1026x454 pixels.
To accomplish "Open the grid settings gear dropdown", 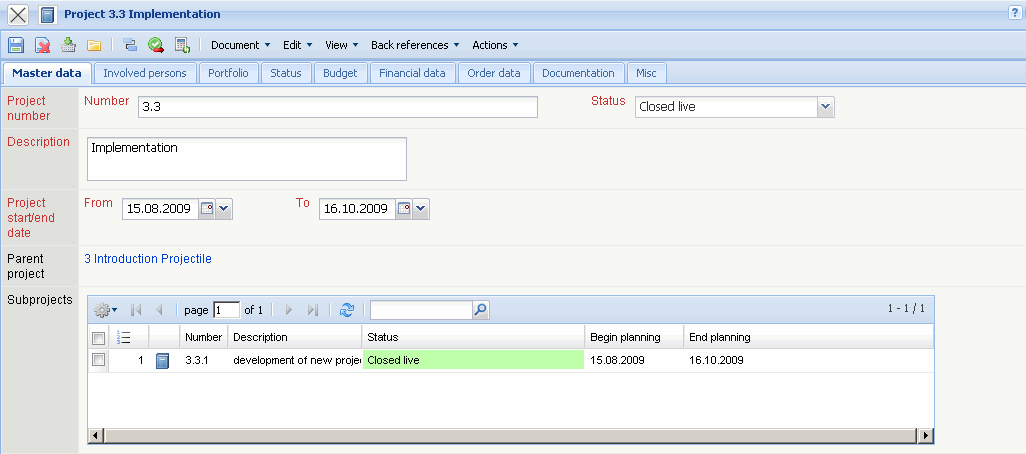I will pos(105,310).
